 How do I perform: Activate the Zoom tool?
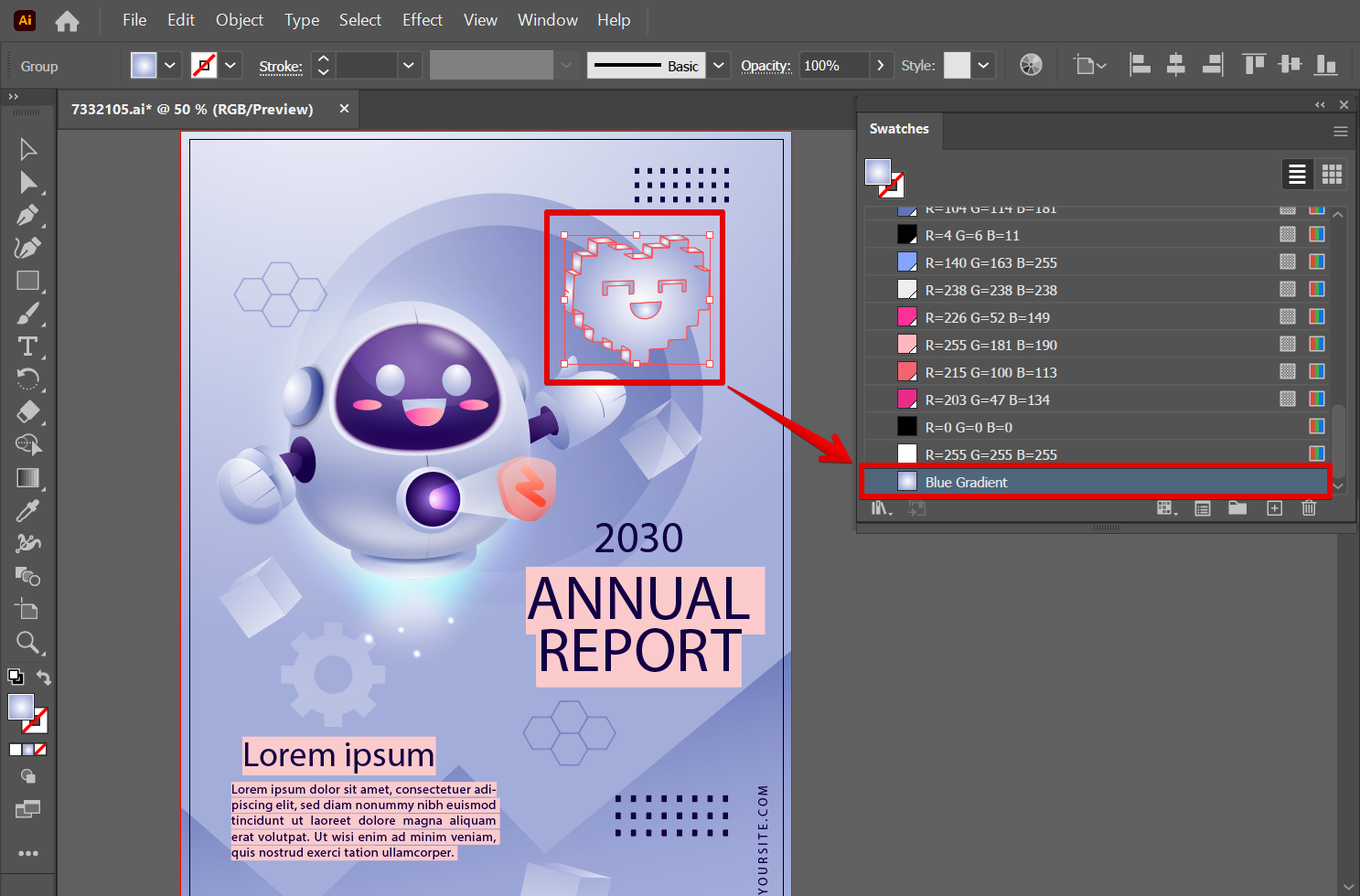point(27,642)
